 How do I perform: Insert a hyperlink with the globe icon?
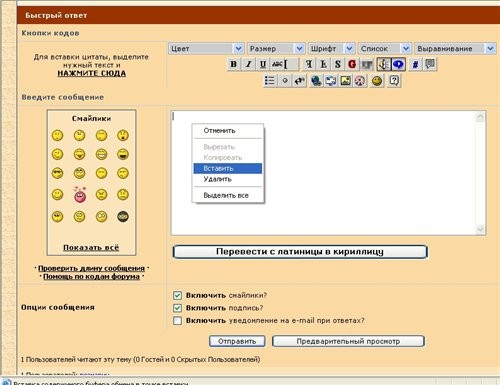tap(316, 81)
